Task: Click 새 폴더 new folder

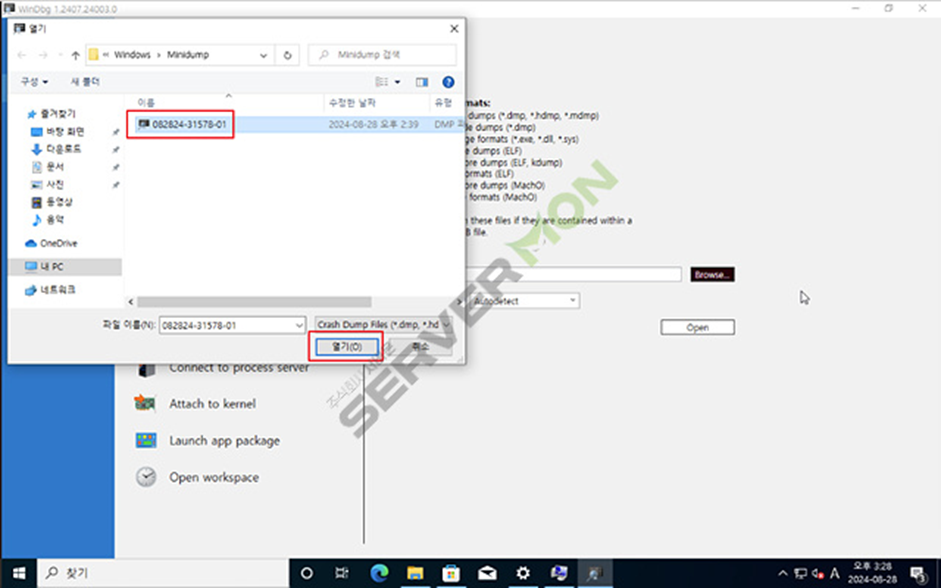Action: 85,82
